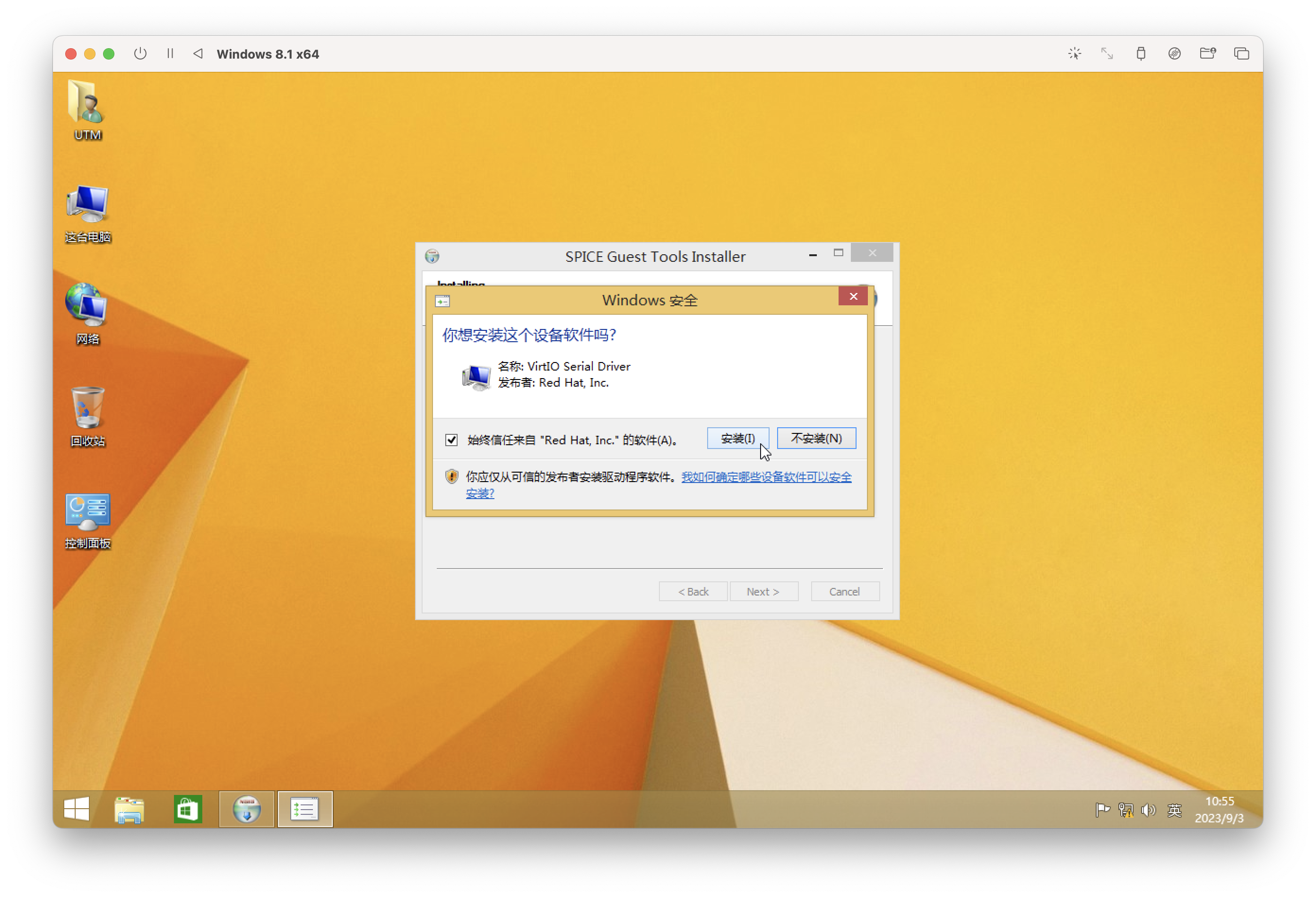Click the capture mouse cursor icon
Screen dimensions: 1316x898
(x=1074, y=54)
